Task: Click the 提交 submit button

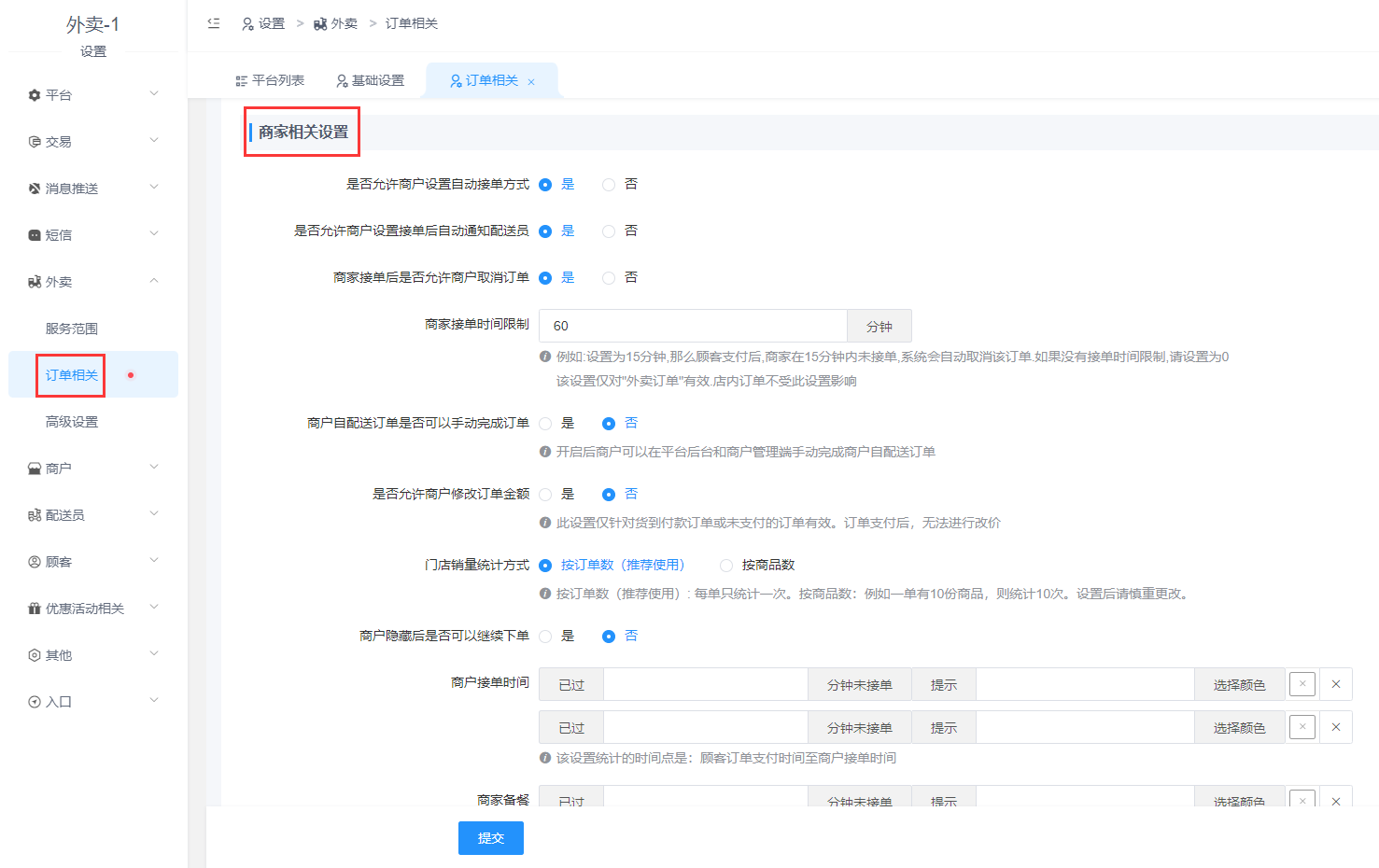Action: 491,838
